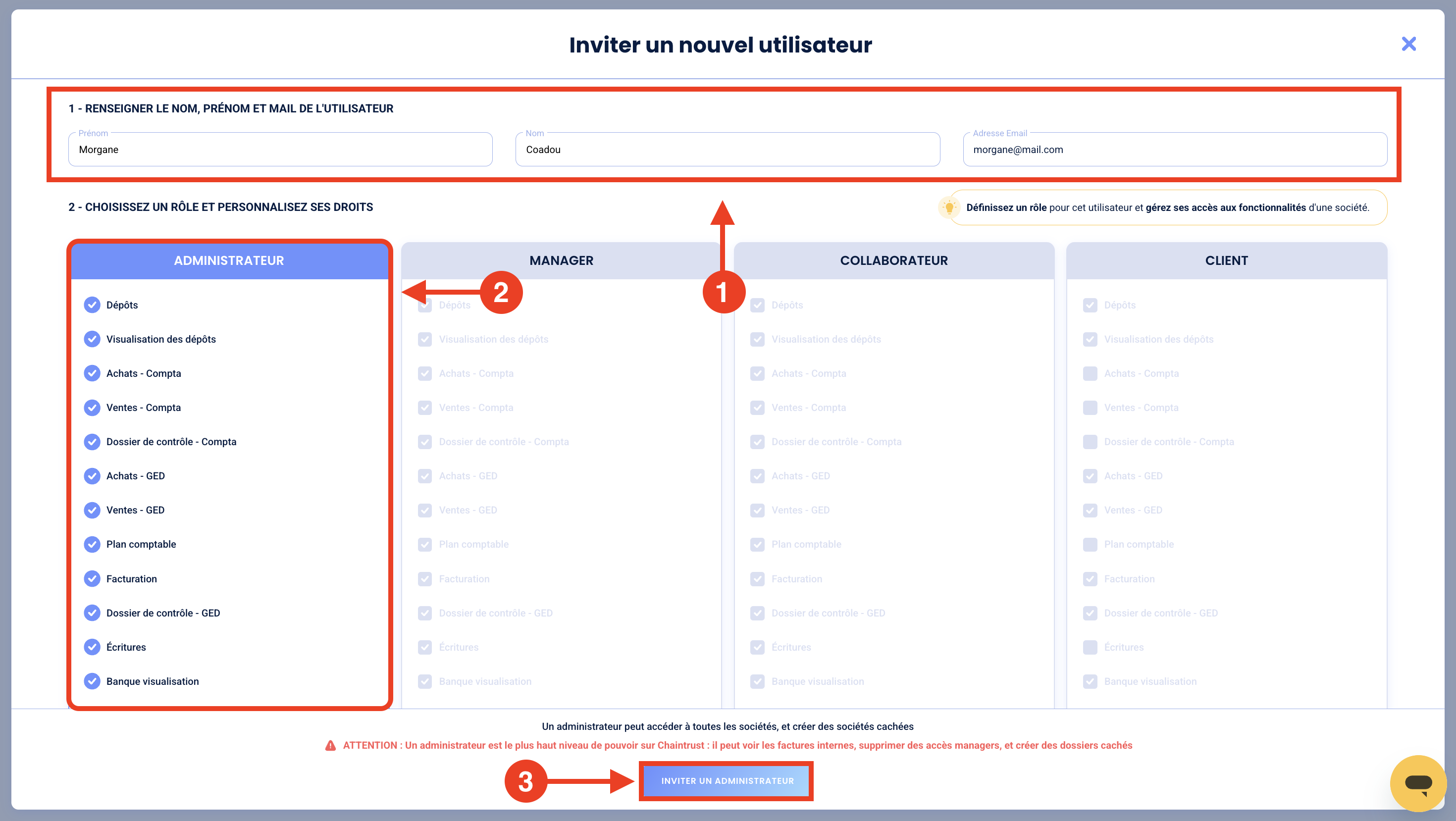Toggle Administrateur Dépôts checkbox
This screenshot has width=1456, height=821.
(x=92, y=305)
